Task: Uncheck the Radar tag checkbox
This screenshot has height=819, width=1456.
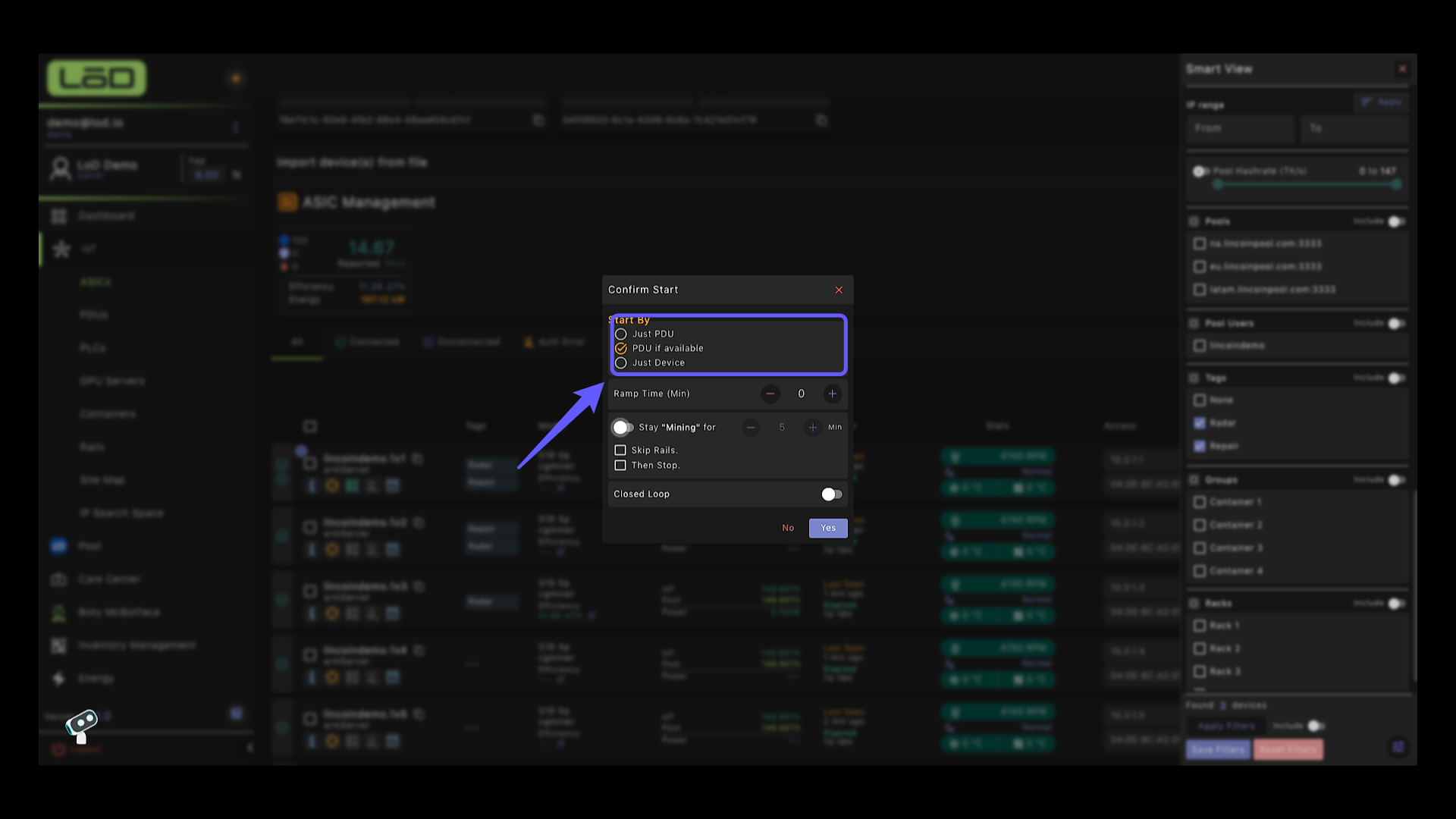Action: tap(1200, 423)
